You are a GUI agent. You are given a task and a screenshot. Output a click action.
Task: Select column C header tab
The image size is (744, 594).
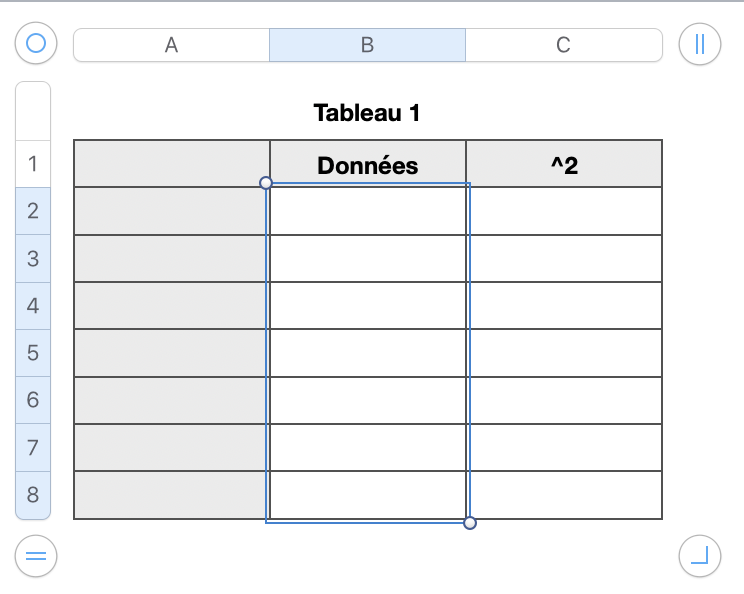pos(563,45)
